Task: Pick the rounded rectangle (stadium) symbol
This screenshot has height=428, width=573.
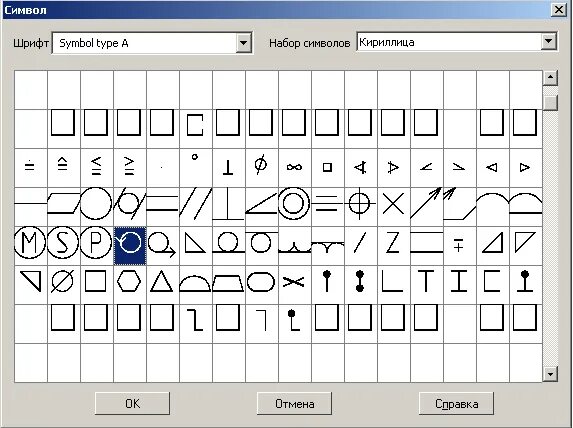Action: [261, 282]
